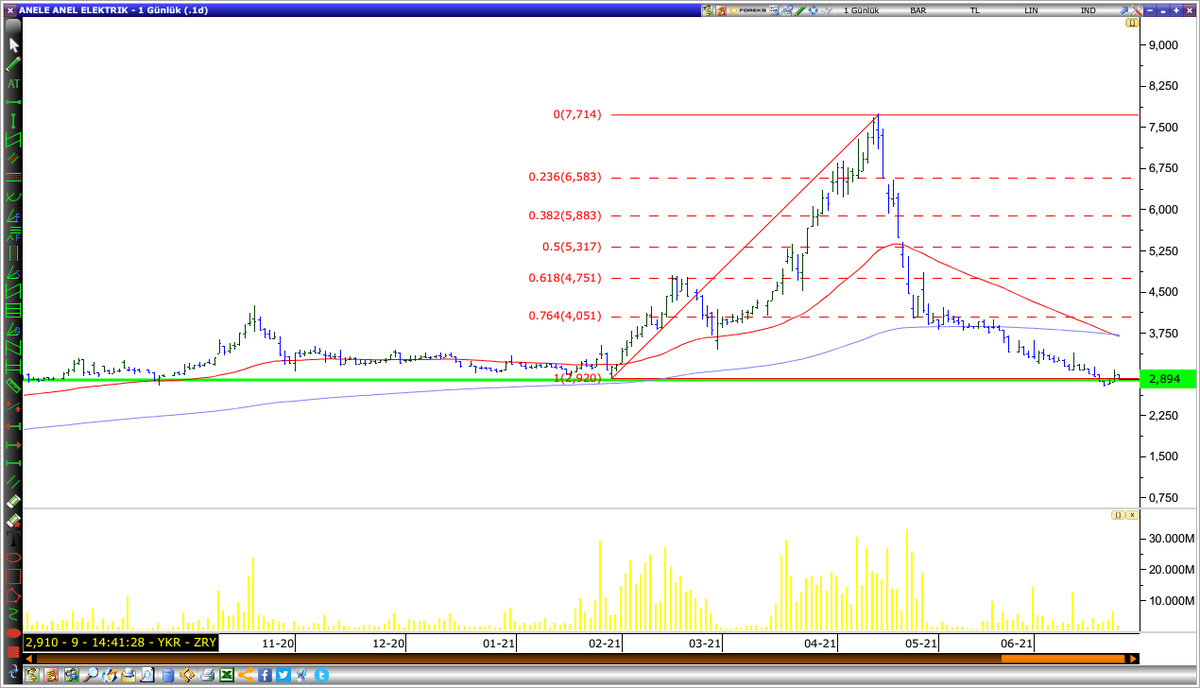
Task: Click the yellow status readout 2,910 - 9 - 14:41:28
Action: (120, 643)
